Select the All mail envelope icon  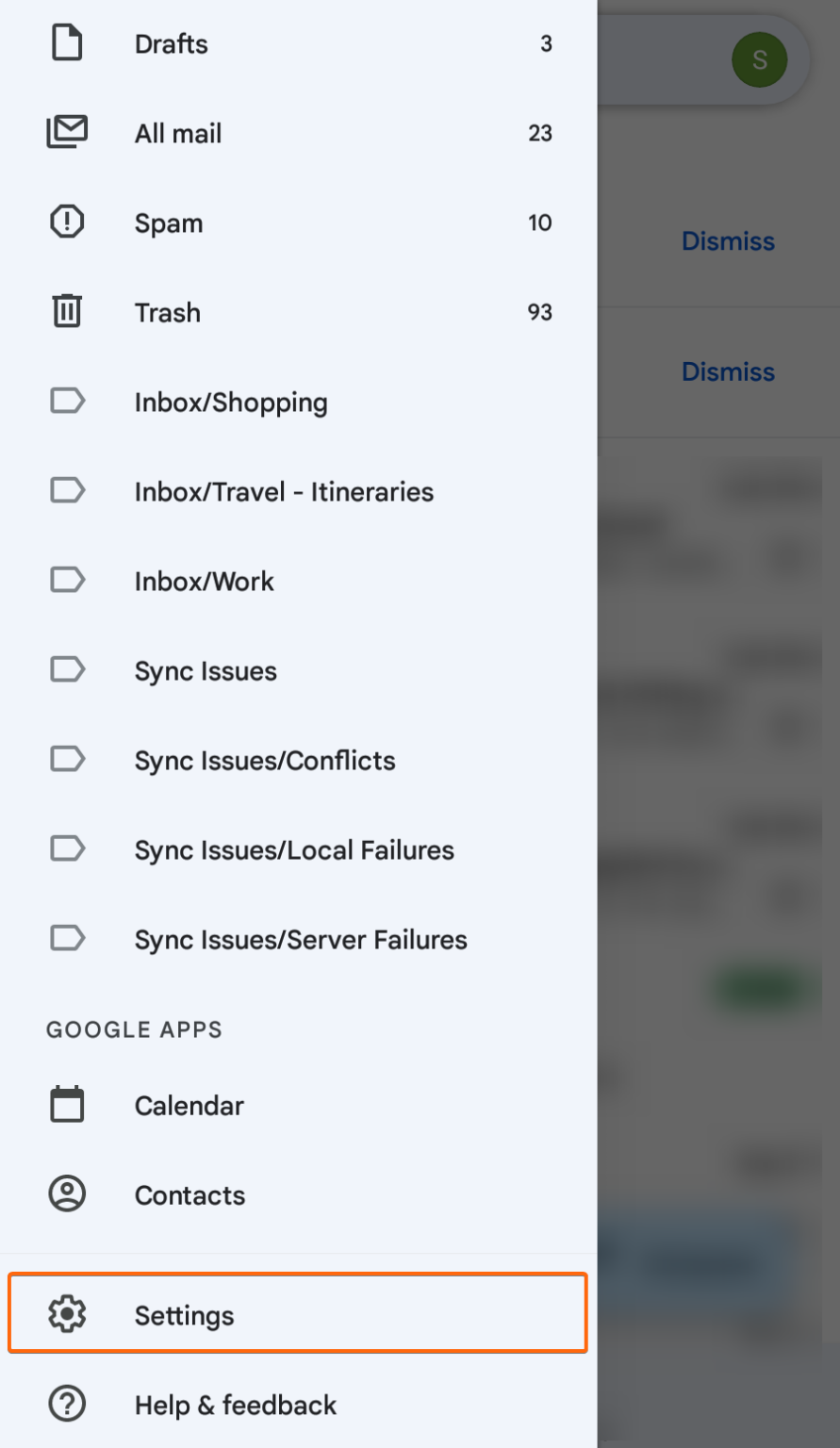click(x=66, y=132)
